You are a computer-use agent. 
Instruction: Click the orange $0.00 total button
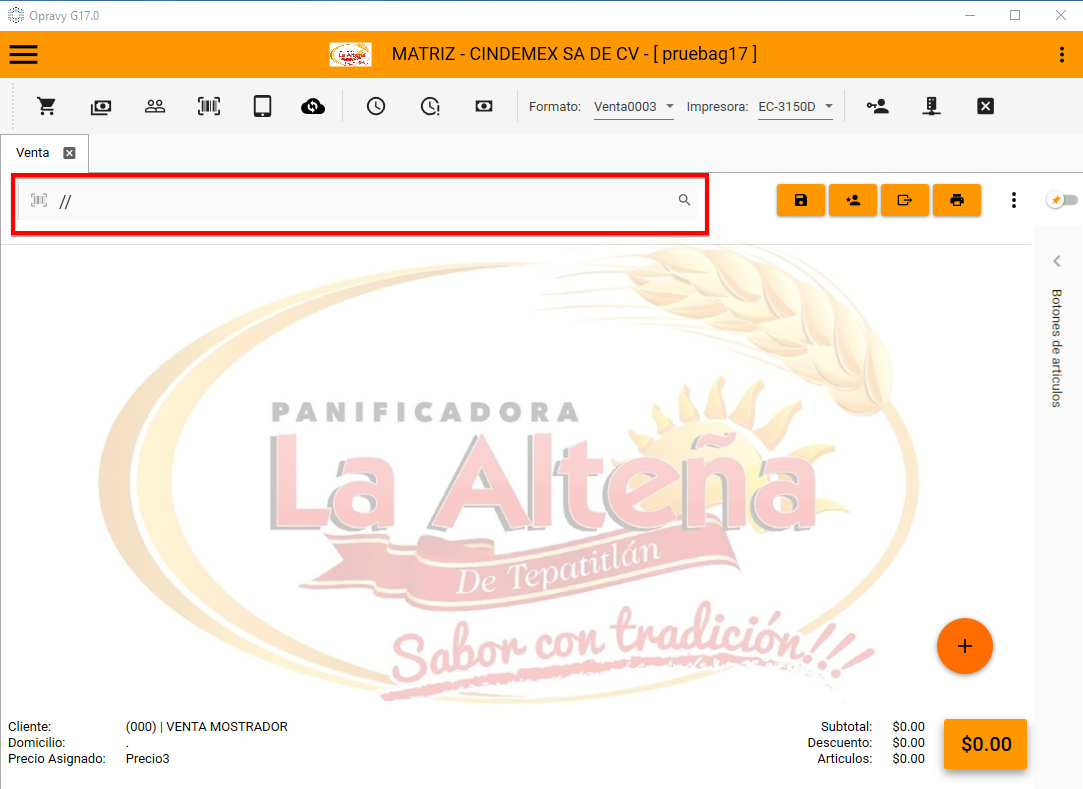click(986, 744)
